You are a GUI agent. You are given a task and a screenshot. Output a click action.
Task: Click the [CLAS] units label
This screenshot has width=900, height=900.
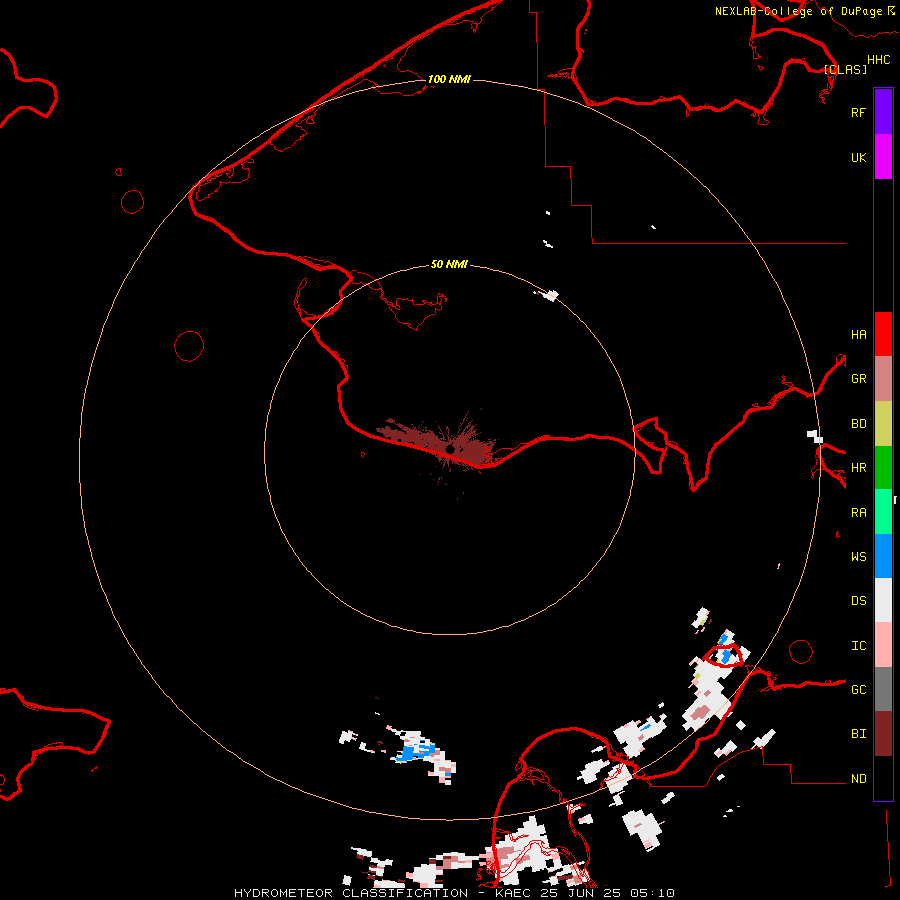(x=844, y=69)
